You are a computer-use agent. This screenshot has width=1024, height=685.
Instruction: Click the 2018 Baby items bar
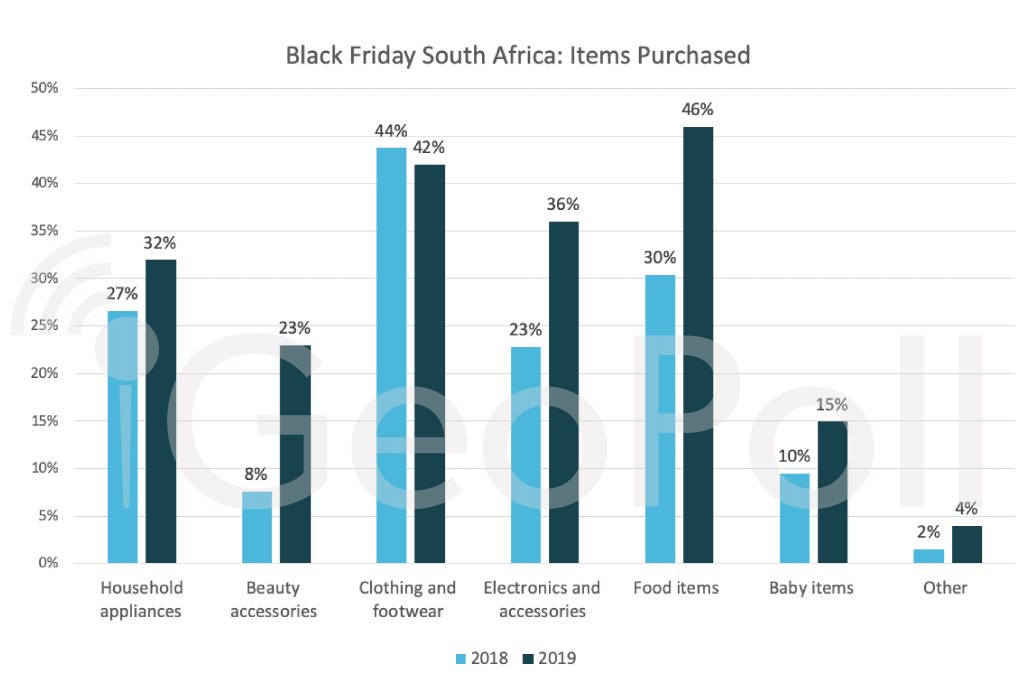coord(794,518)
